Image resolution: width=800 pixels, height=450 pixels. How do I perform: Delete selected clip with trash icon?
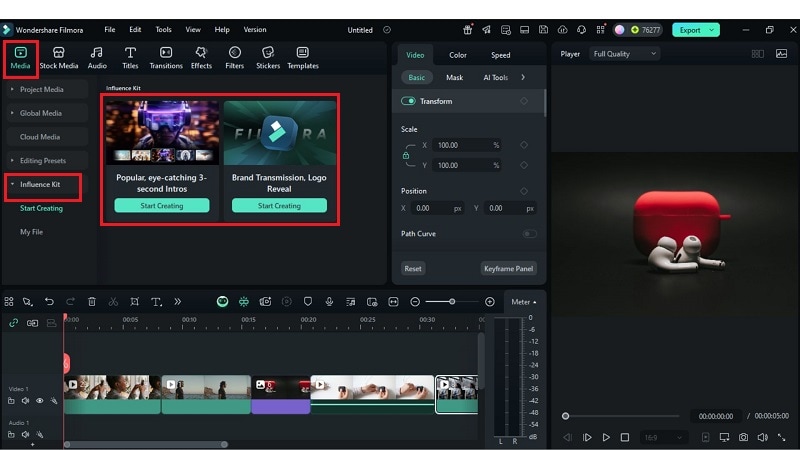coord(92,302)
